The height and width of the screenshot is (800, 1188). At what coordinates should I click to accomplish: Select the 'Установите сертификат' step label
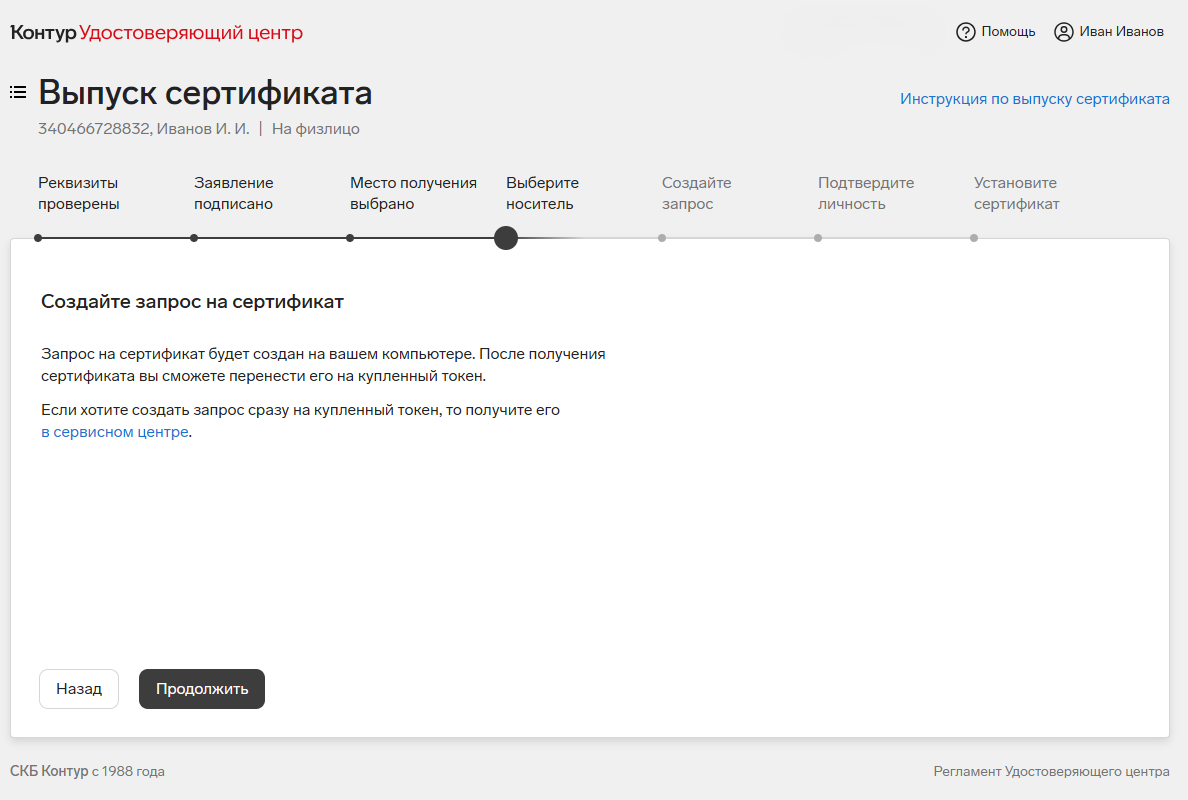click(x=1016, y=193)
